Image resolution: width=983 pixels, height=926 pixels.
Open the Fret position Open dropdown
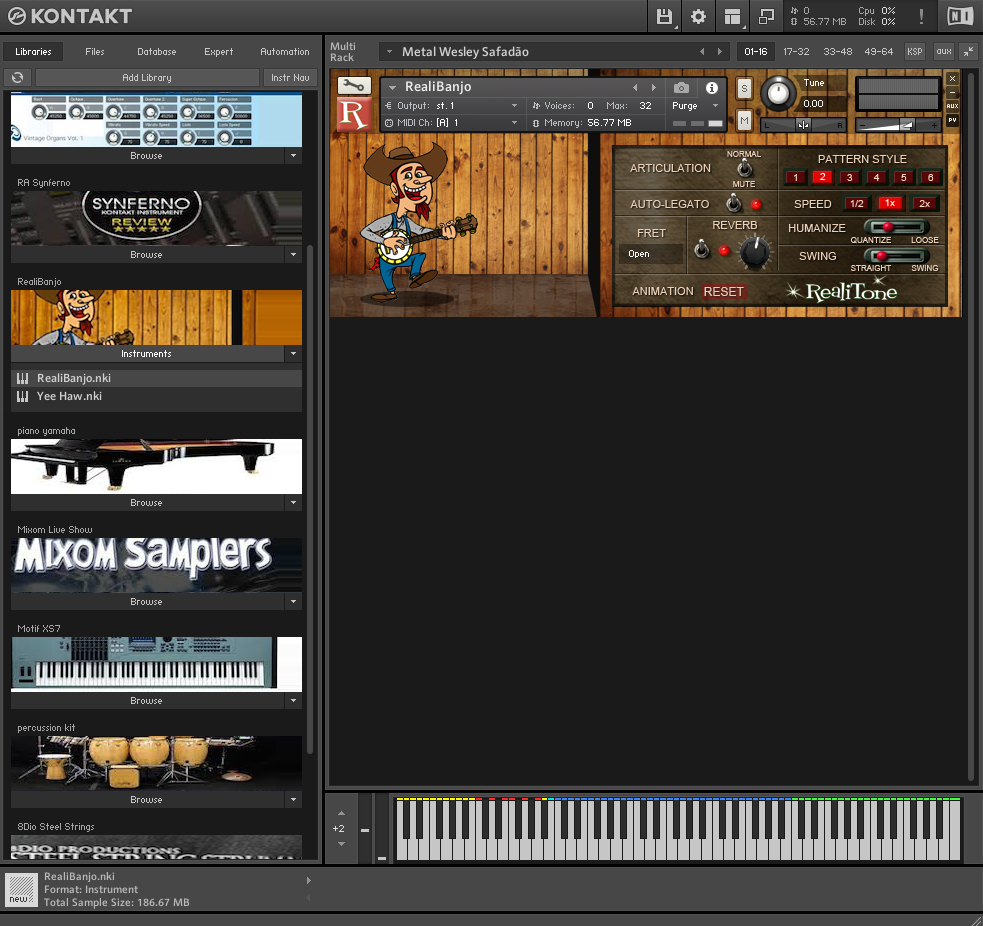[650, 253]
